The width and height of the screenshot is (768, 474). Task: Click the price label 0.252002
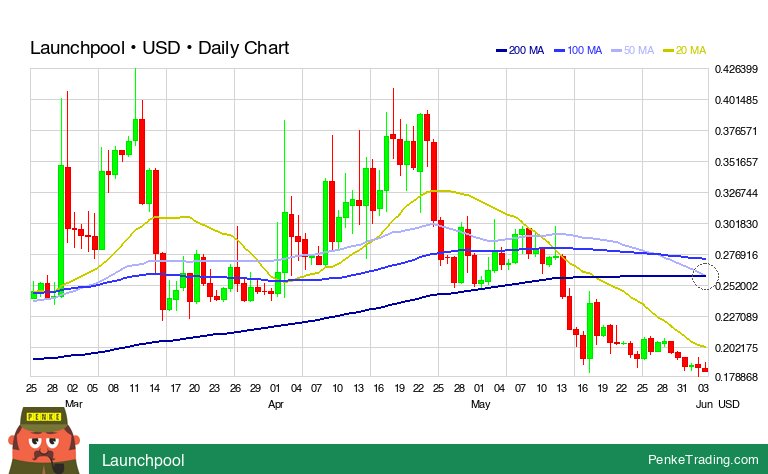(736, 286)
